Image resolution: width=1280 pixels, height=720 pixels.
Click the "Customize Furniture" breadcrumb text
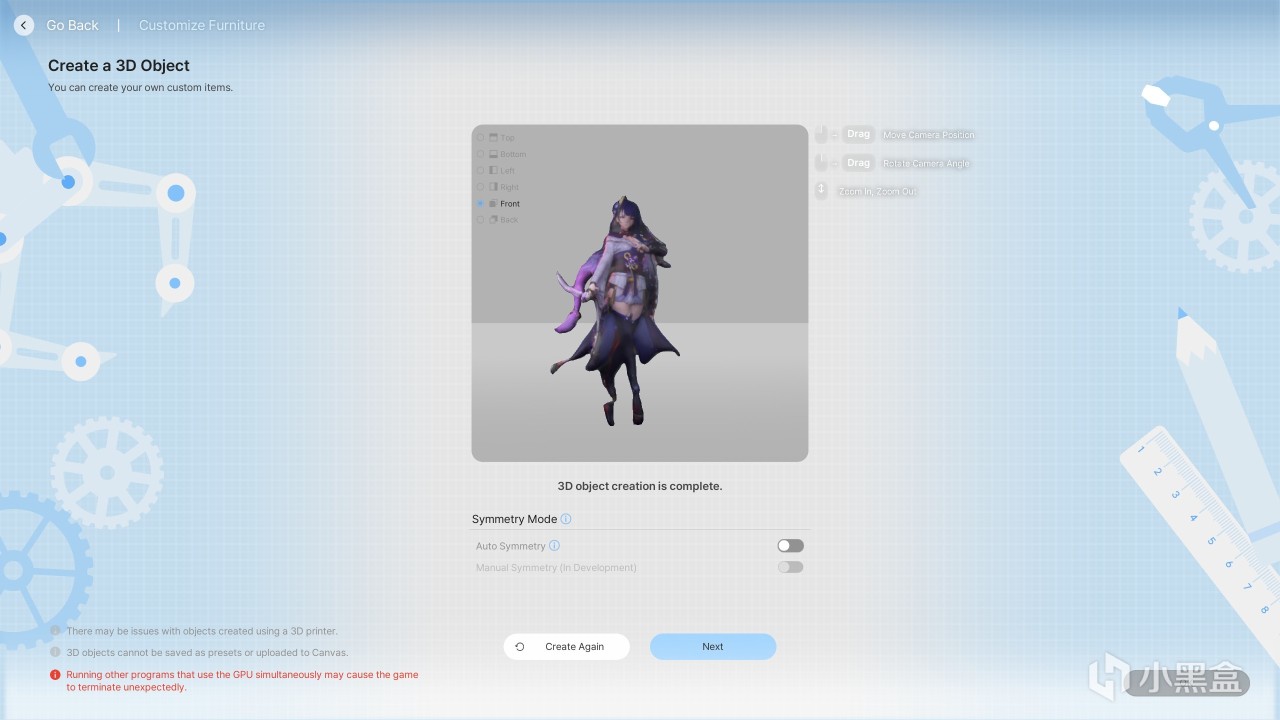pyautogui.click(x=202, y=25)
